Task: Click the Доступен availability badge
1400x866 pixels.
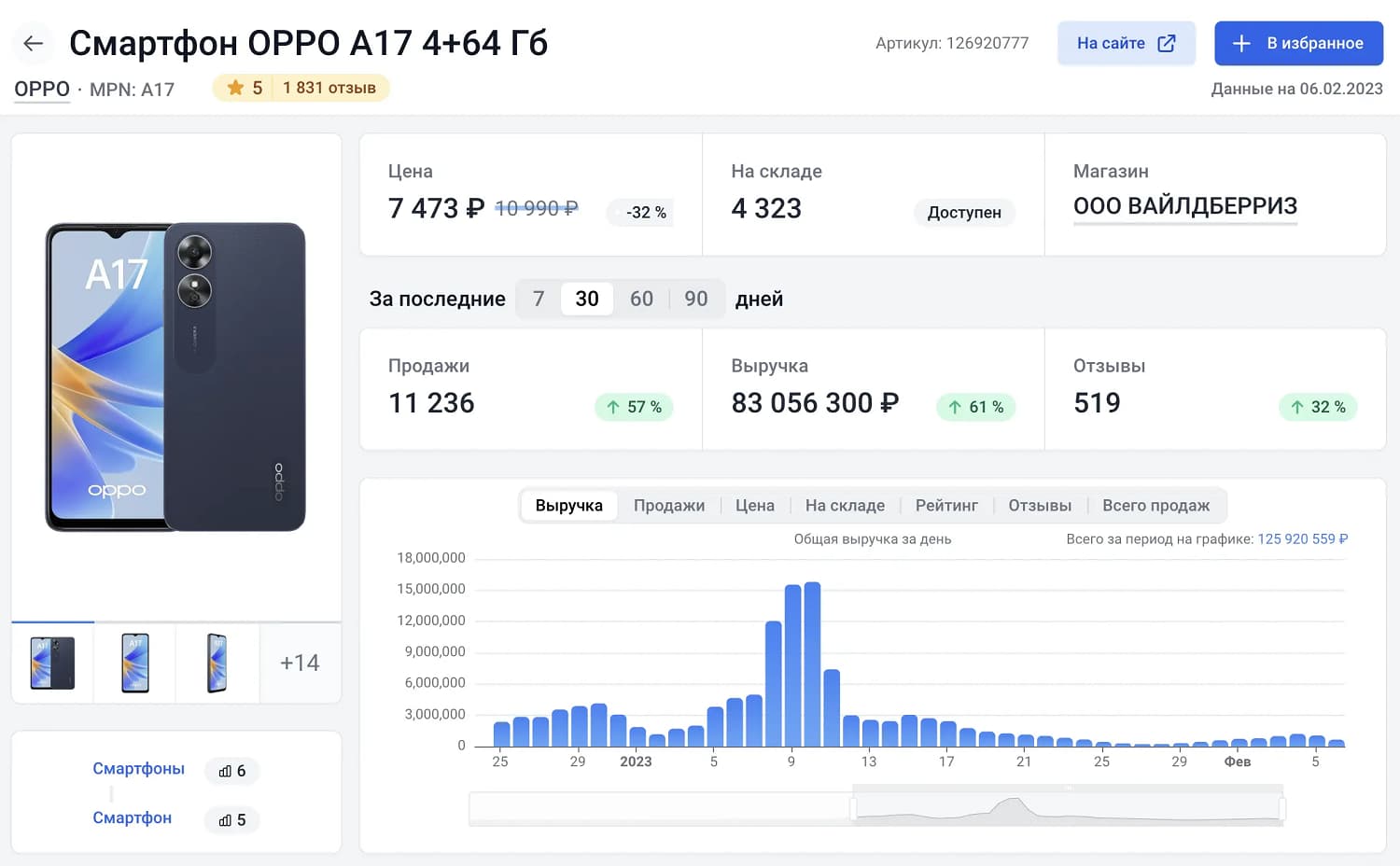Action: pyautogui.click(x=964, y=213)
